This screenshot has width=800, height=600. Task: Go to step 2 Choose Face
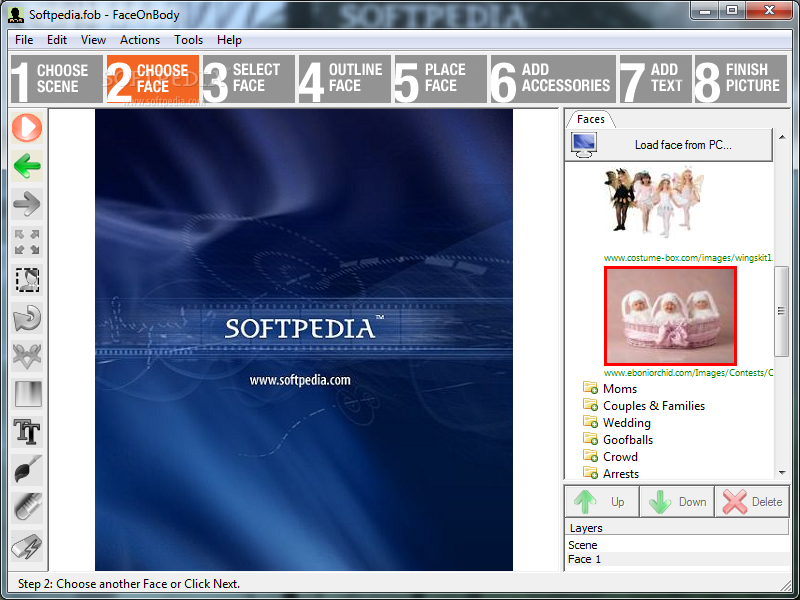coord(153,80)
